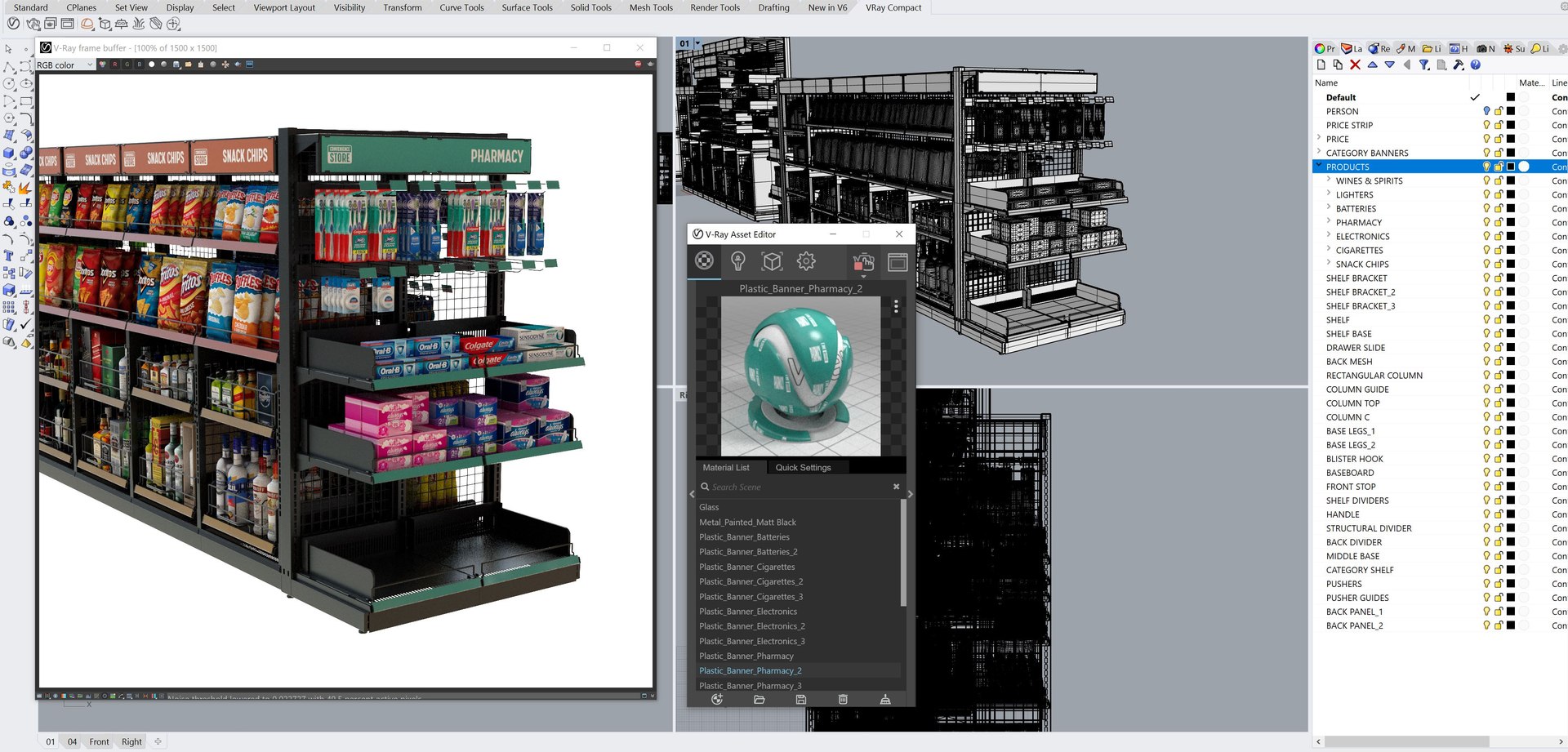Select Plastic_Banner_Cigarettes_2 material
Screen dimensions: 1568x752
[x=751, y=581]
